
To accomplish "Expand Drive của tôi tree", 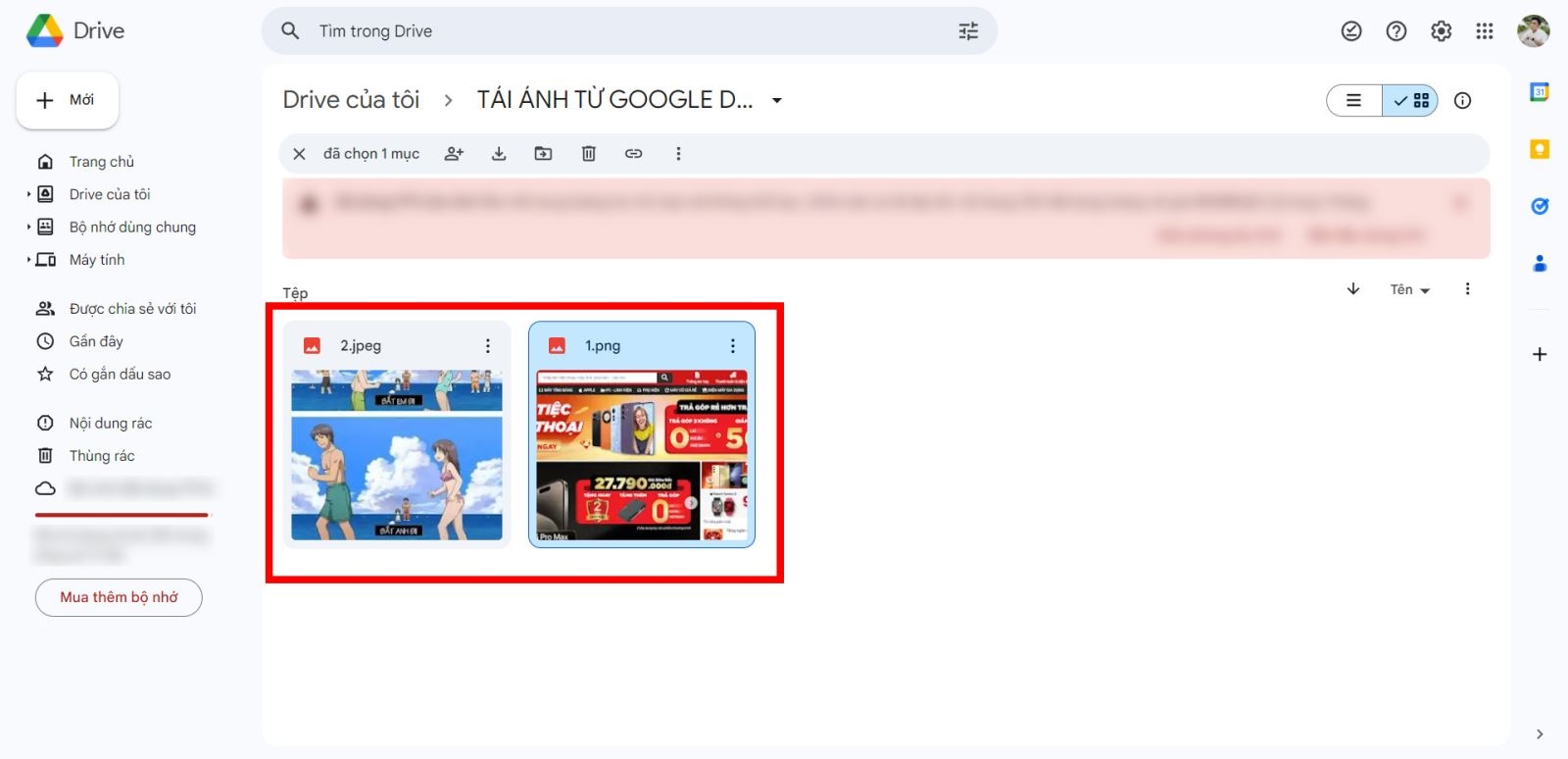I will tap(28, 194).
